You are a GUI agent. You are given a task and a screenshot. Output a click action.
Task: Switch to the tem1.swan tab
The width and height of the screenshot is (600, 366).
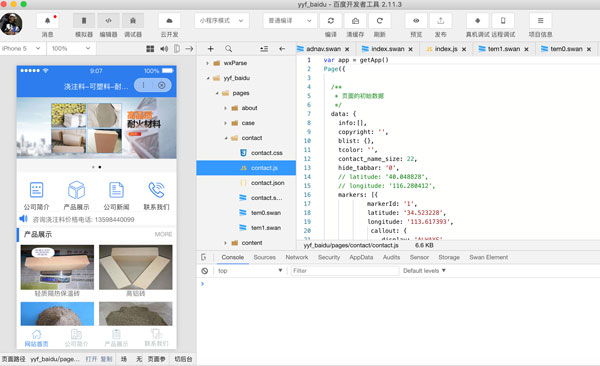click(x=504, y=49)
